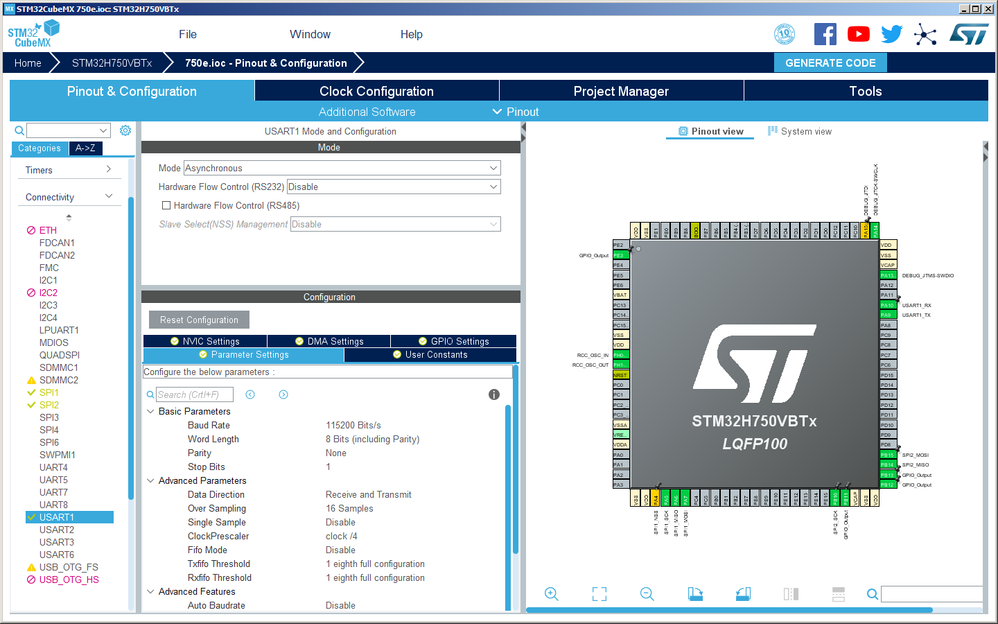Click the 10th anniversary badge icon
This screenshot has height=624, width=998.
tap(784, 34)
